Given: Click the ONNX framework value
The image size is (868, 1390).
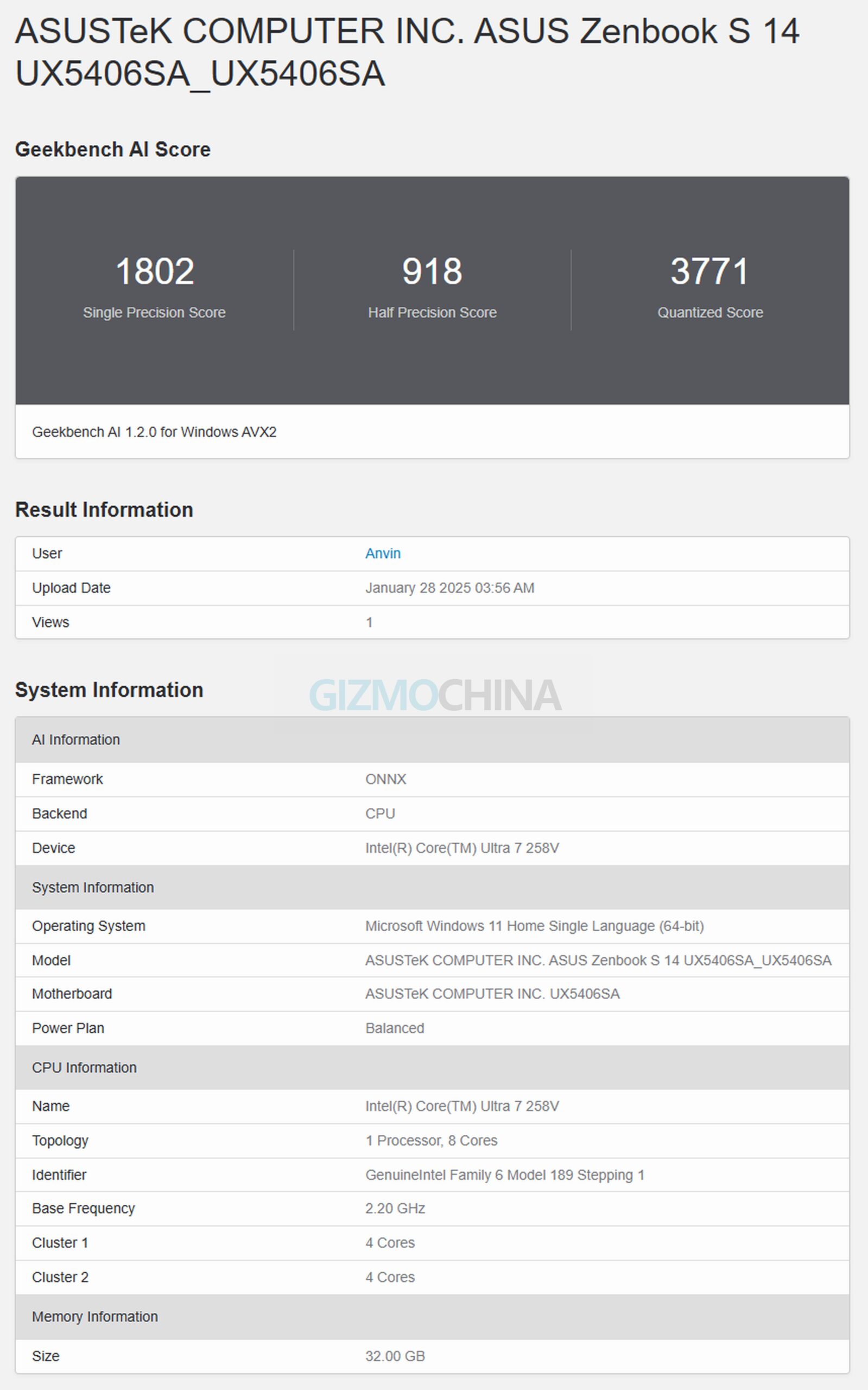Looking at the screenshot, I should 386,779.
